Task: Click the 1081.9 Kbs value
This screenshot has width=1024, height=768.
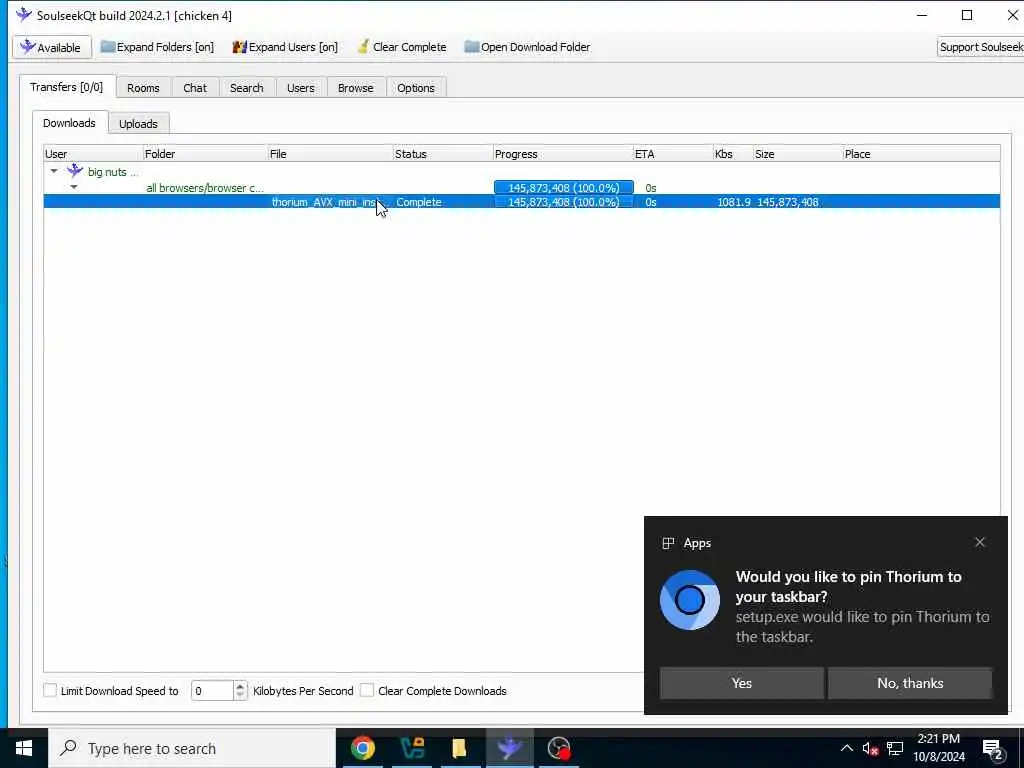Action: 733,202
